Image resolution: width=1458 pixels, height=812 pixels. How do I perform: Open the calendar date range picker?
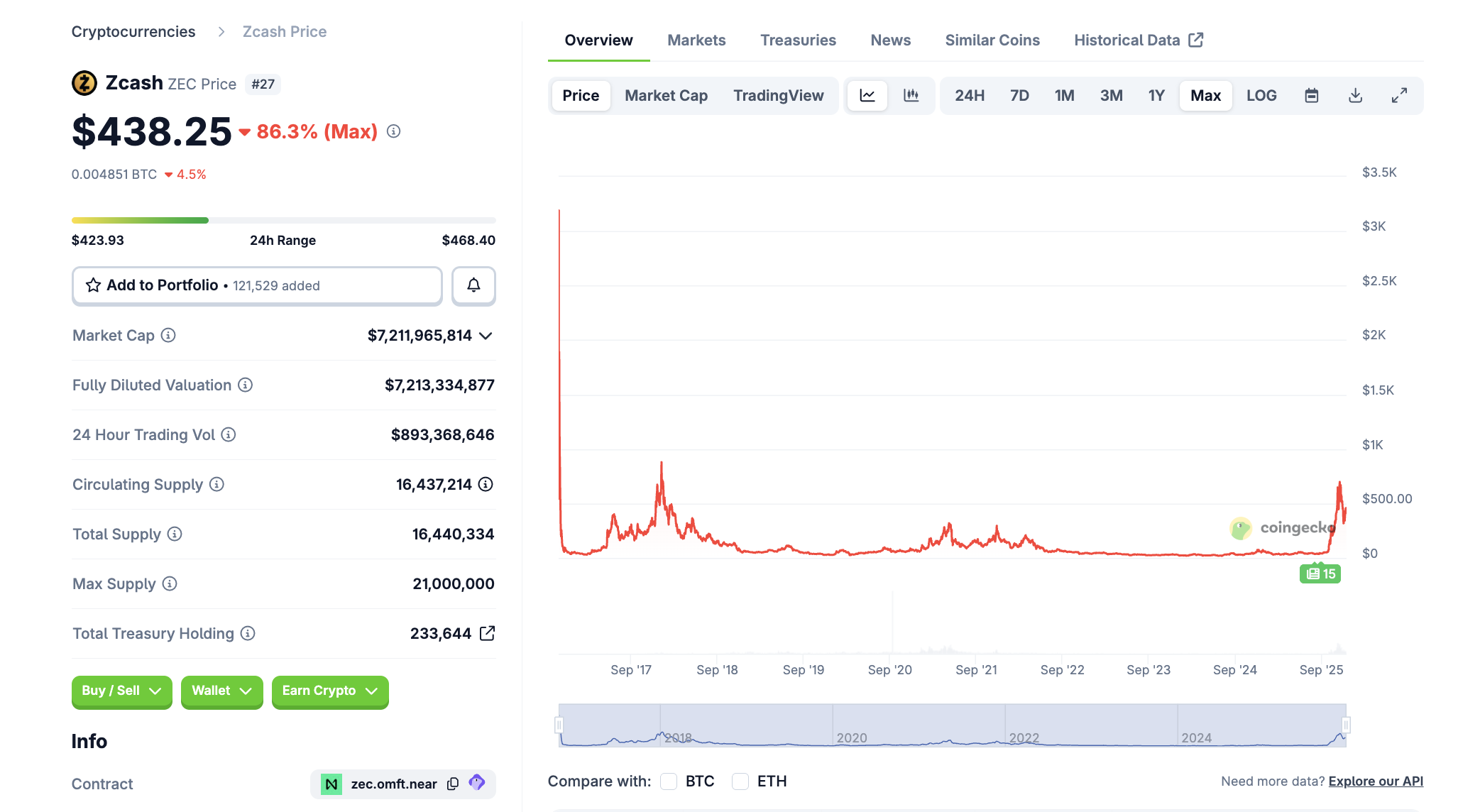(x=1311, y=95)
